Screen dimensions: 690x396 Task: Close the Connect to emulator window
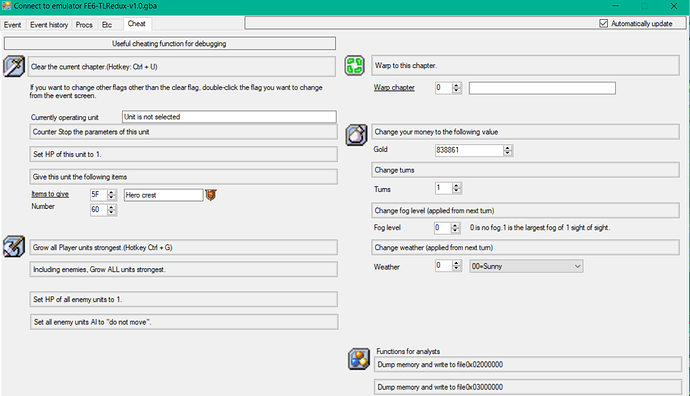coord(674,6)
